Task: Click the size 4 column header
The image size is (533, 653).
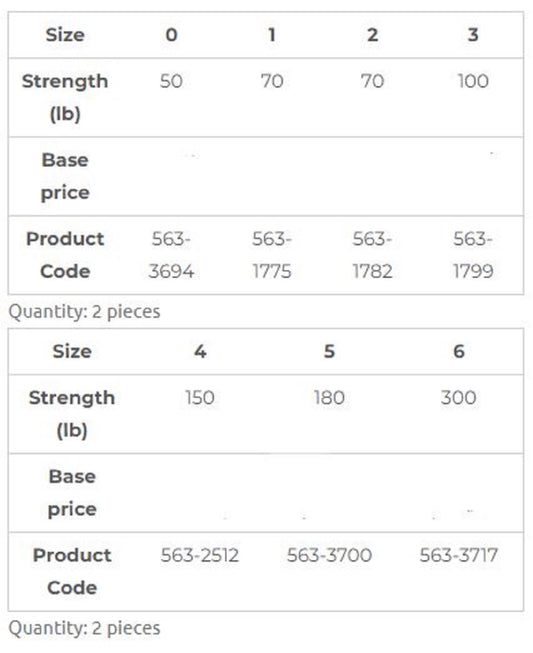Action: [x=200, y=351]
